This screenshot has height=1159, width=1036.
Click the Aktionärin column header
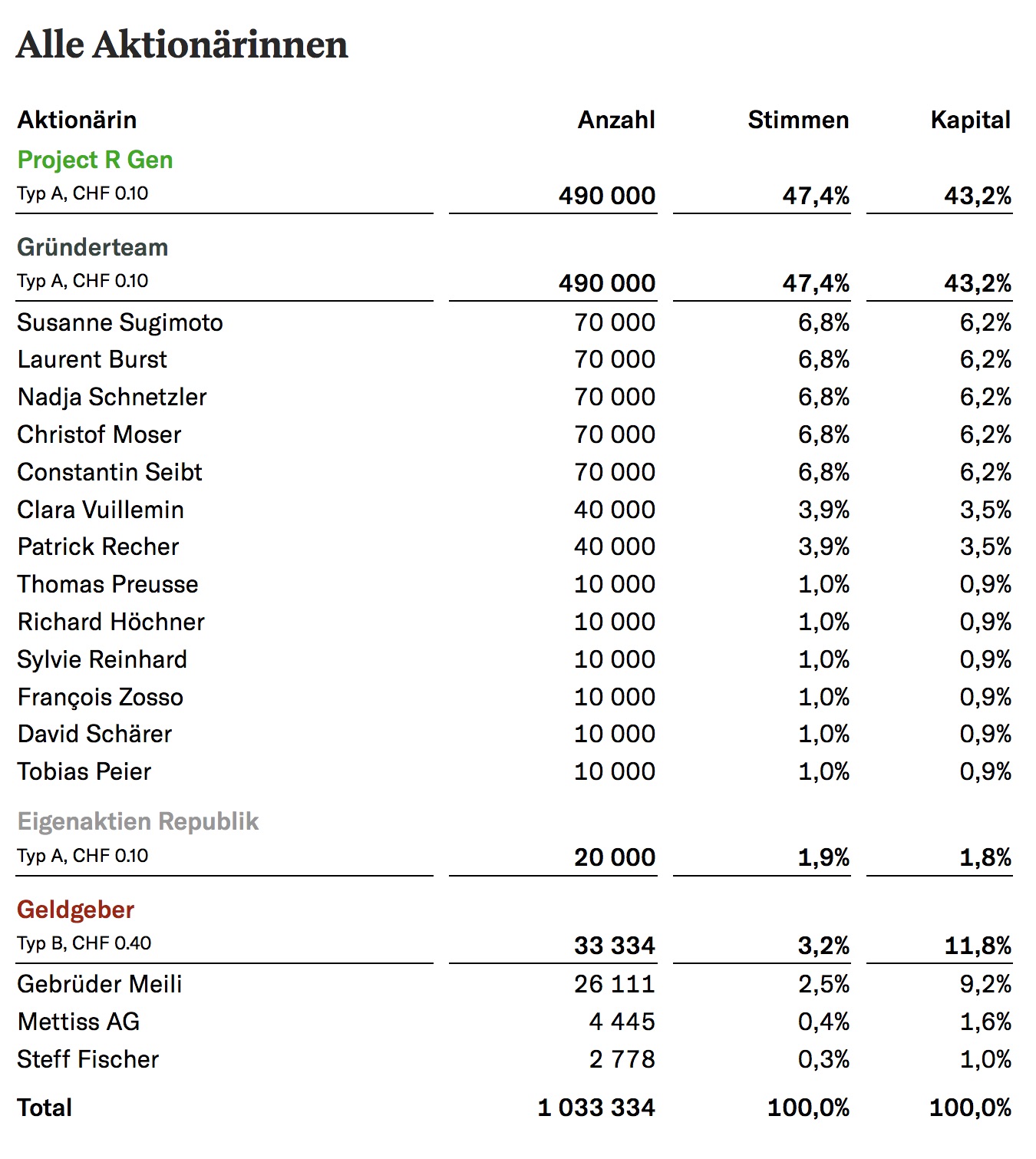pyautogui.click(x=77, y=120)
